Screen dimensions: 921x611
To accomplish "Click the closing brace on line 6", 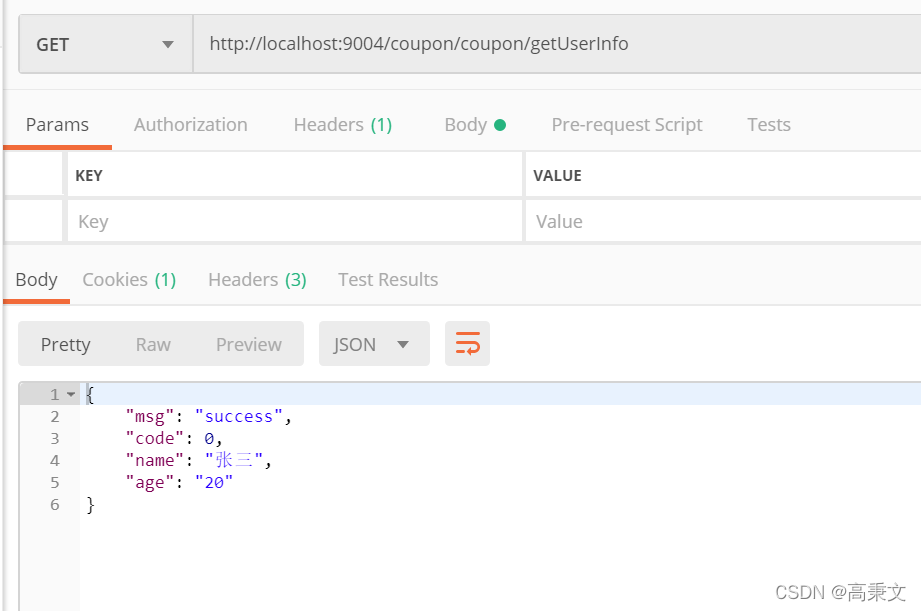I will 90,505.
